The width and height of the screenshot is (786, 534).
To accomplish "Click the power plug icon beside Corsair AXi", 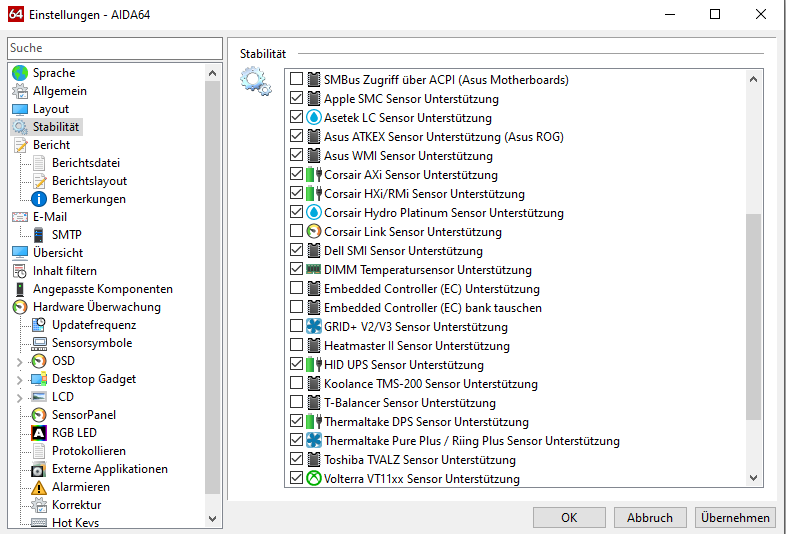I will [x=314, y=174].
